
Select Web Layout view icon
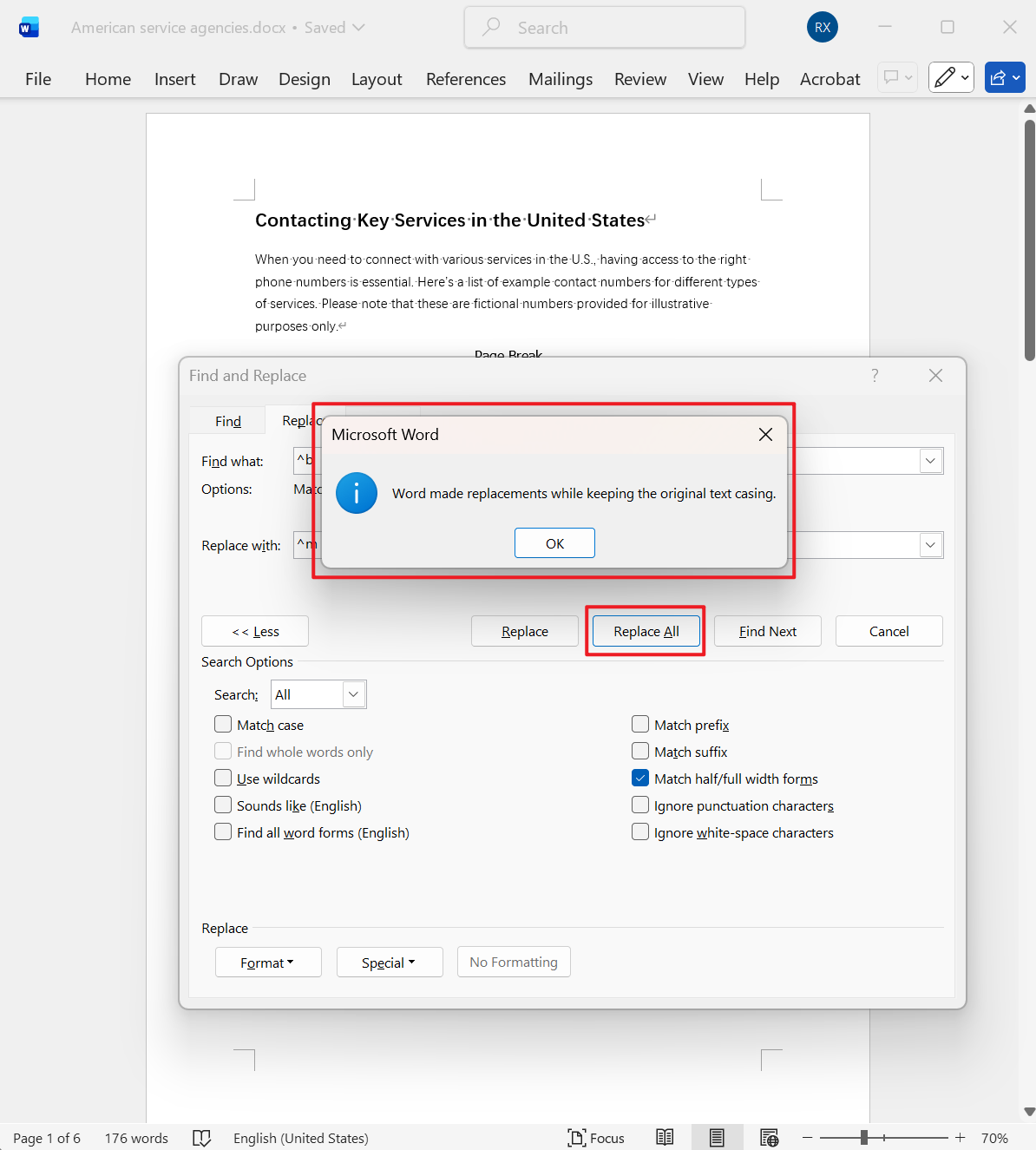(769, 1138)
